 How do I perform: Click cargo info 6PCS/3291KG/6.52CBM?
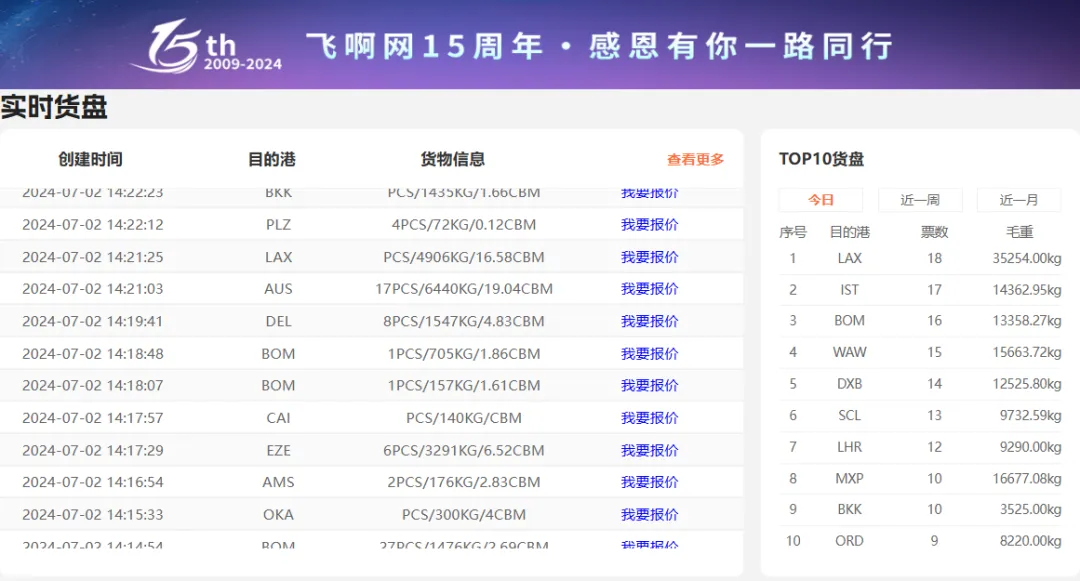(464, 450)
